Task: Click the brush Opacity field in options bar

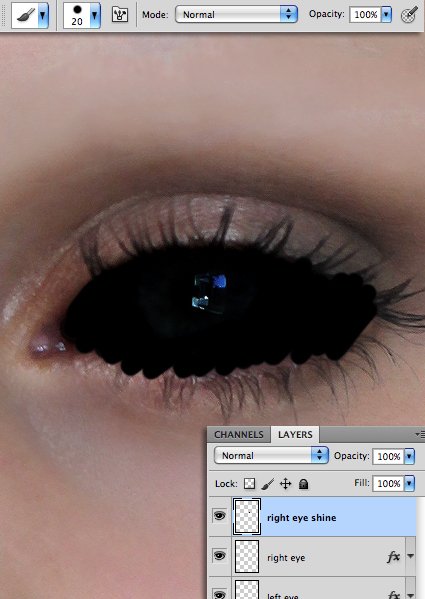Action: click(x=365, y=15)
